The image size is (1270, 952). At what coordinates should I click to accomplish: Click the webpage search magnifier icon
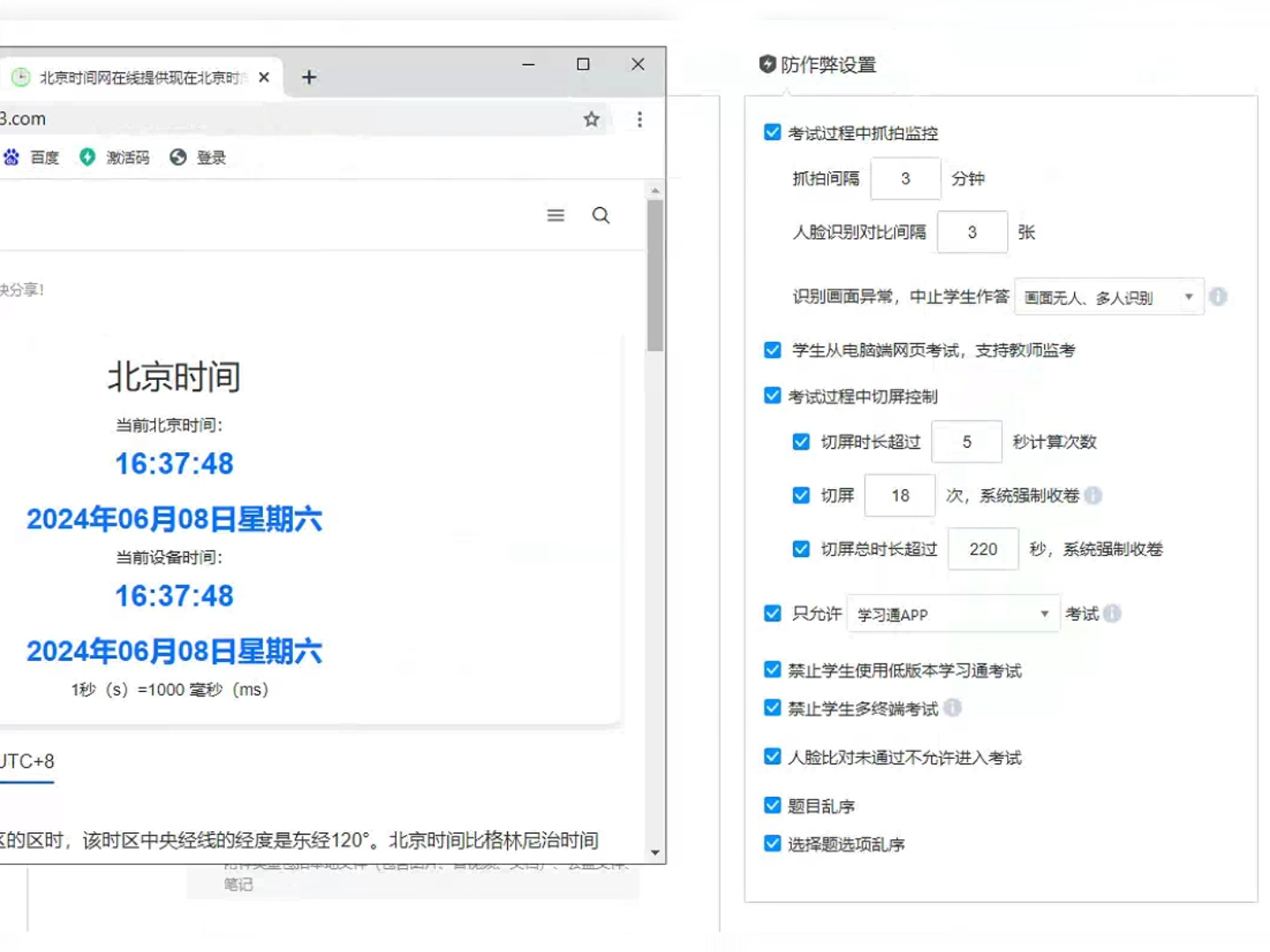[x=601, y=215]
